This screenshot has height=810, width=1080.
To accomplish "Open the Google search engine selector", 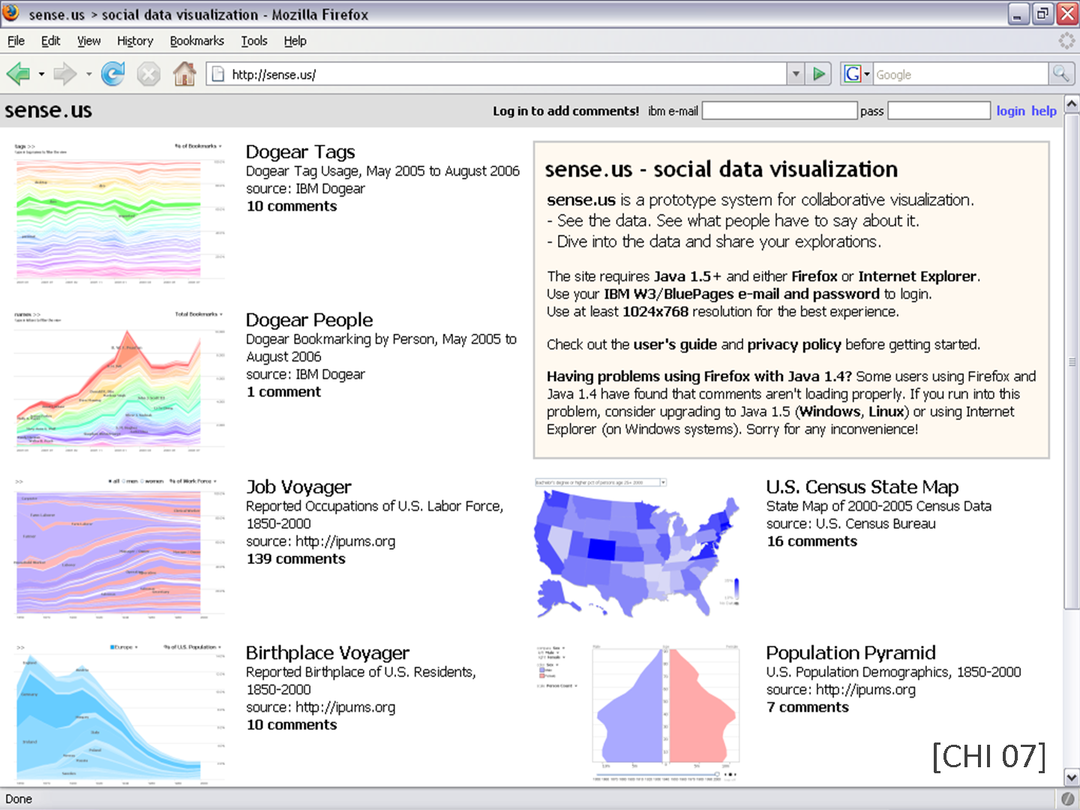I will (x=856, y=74).
